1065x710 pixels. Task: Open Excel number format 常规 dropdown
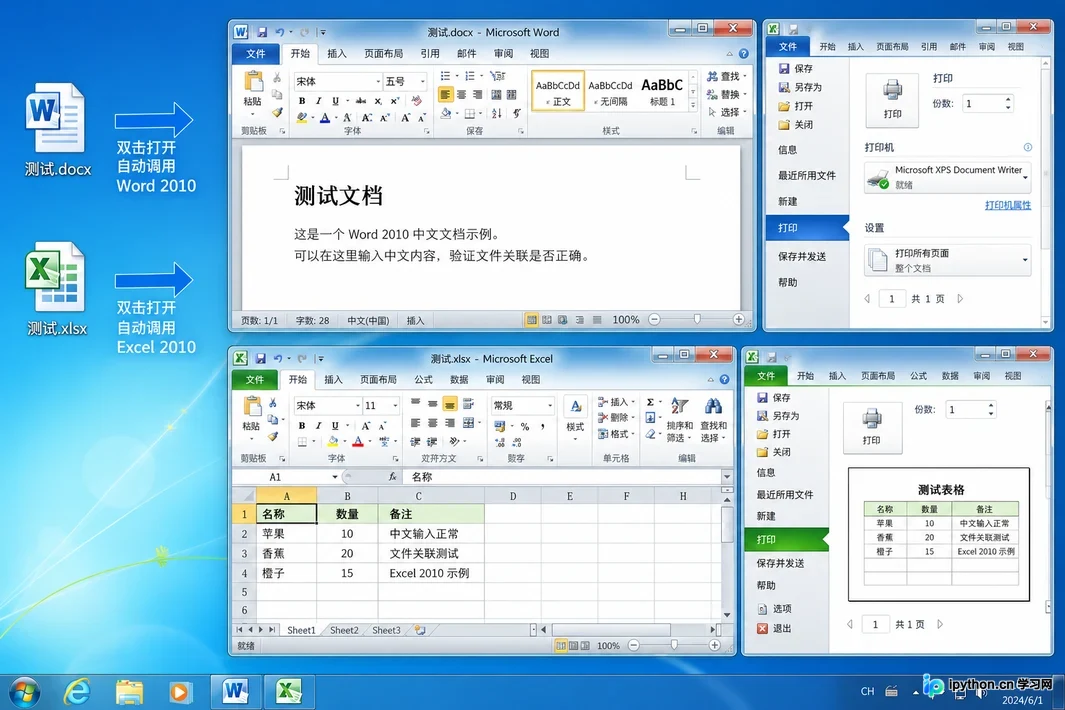[x=549, y=406]
